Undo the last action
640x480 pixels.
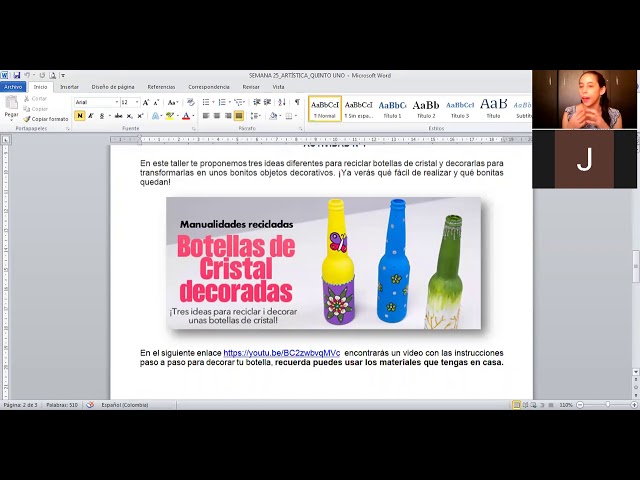click(27, 75)
